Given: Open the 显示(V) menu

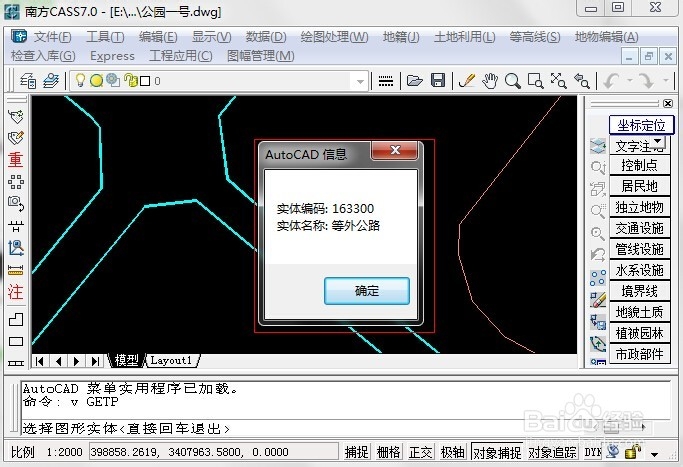Looking at the screenshot, I should [212, 37].
